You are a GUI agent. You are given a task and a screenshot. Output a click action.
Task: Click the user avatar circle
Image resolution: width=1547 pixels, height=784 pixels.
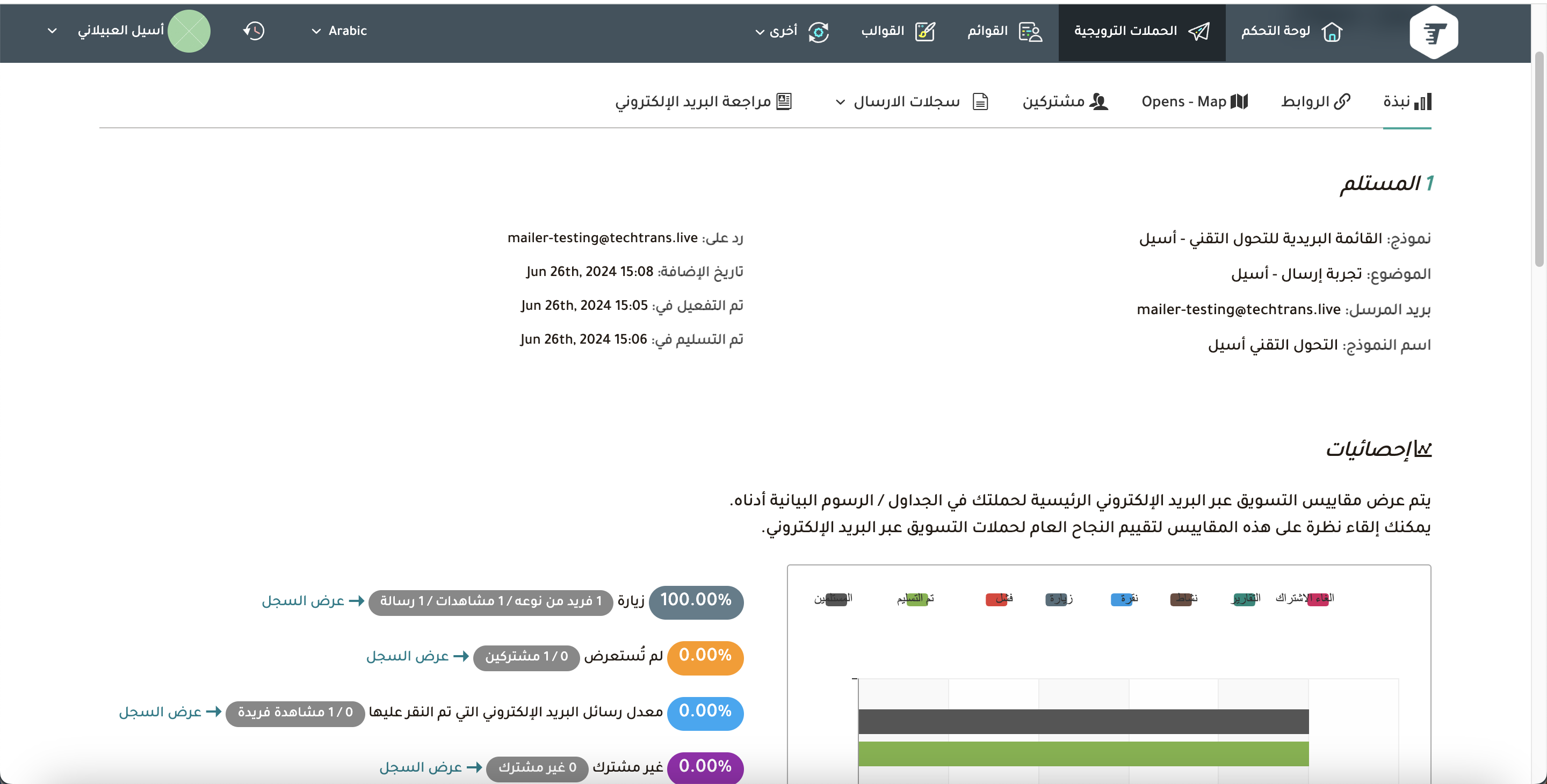coord(189,31)
